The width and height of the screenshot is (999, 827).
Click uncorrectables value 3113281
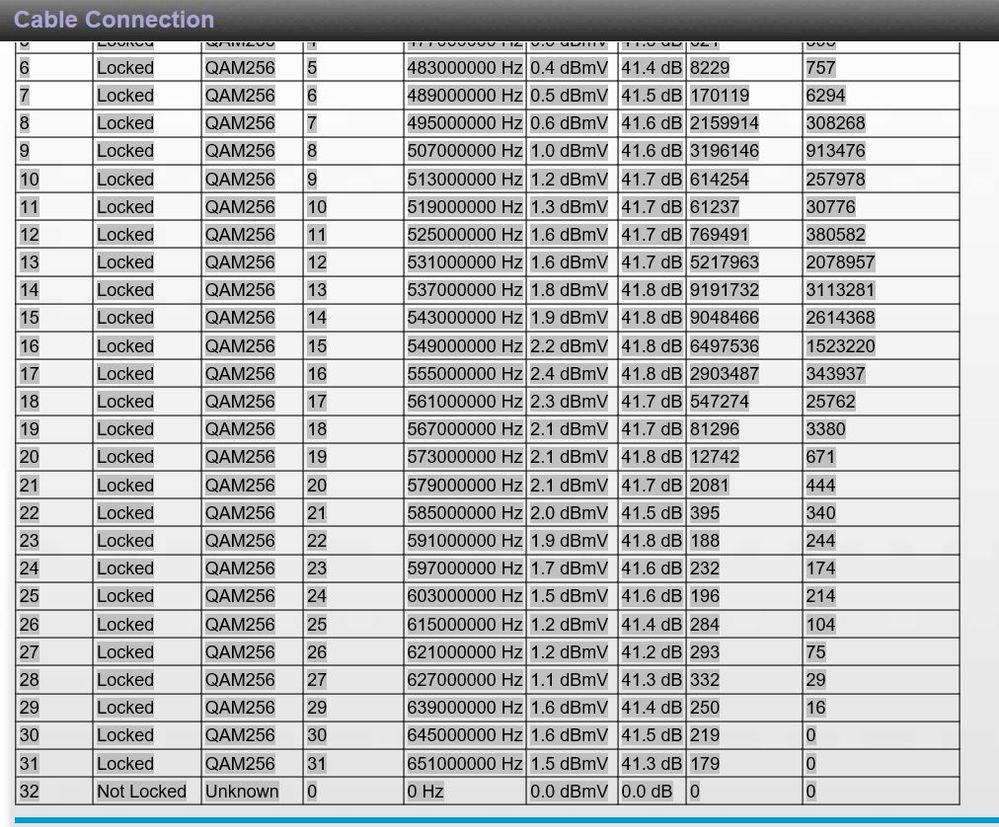tap(840, 290)
